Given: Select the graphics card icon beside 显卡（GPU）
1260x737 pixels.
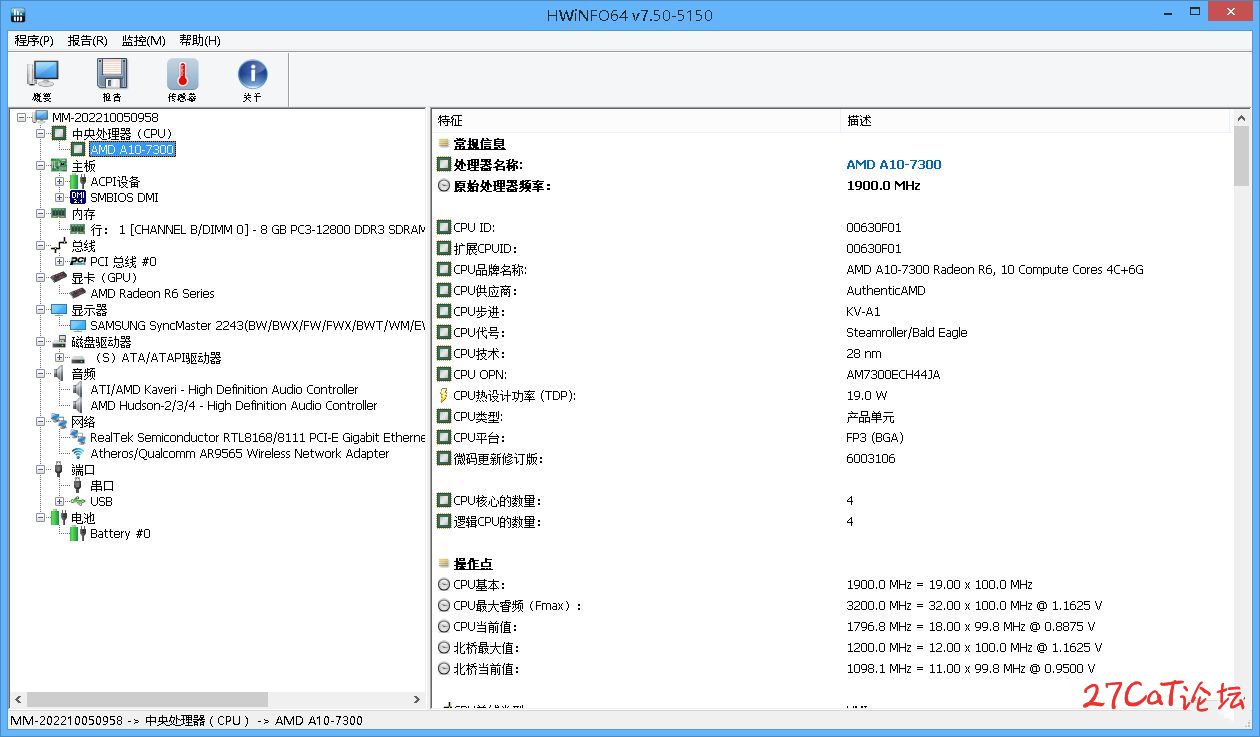Looking at the screenshot, I should (60, 277).
